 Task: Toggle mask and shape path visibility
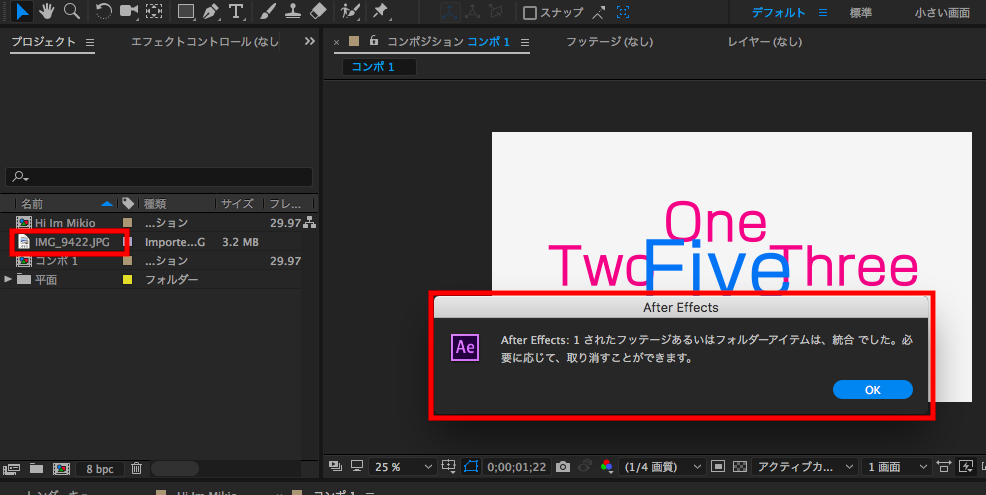click(x=470, y=467)
